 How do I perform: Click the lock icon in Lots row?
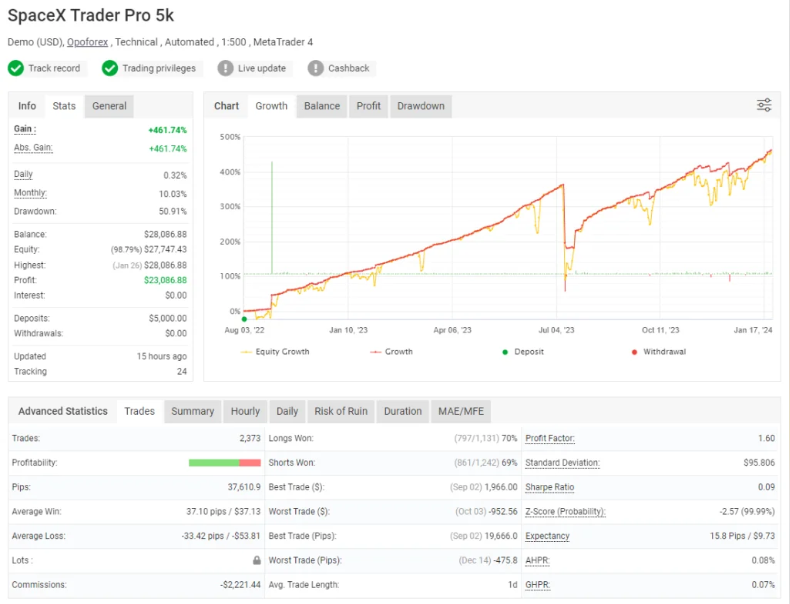(256, 560)
